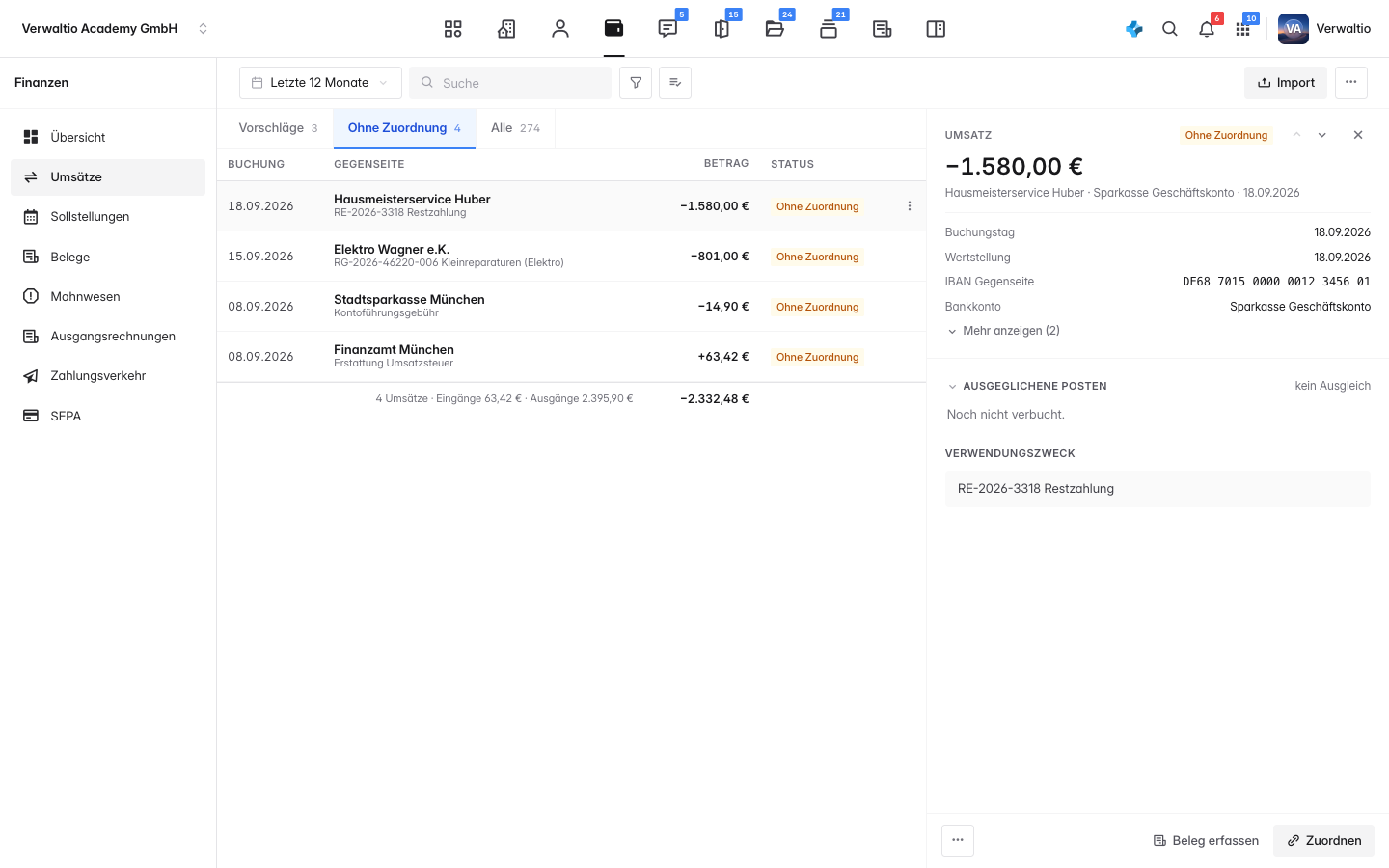This screenshot has width=1389, height=868.
Task: Switch to the Alle tab
Action: [515, 128]
